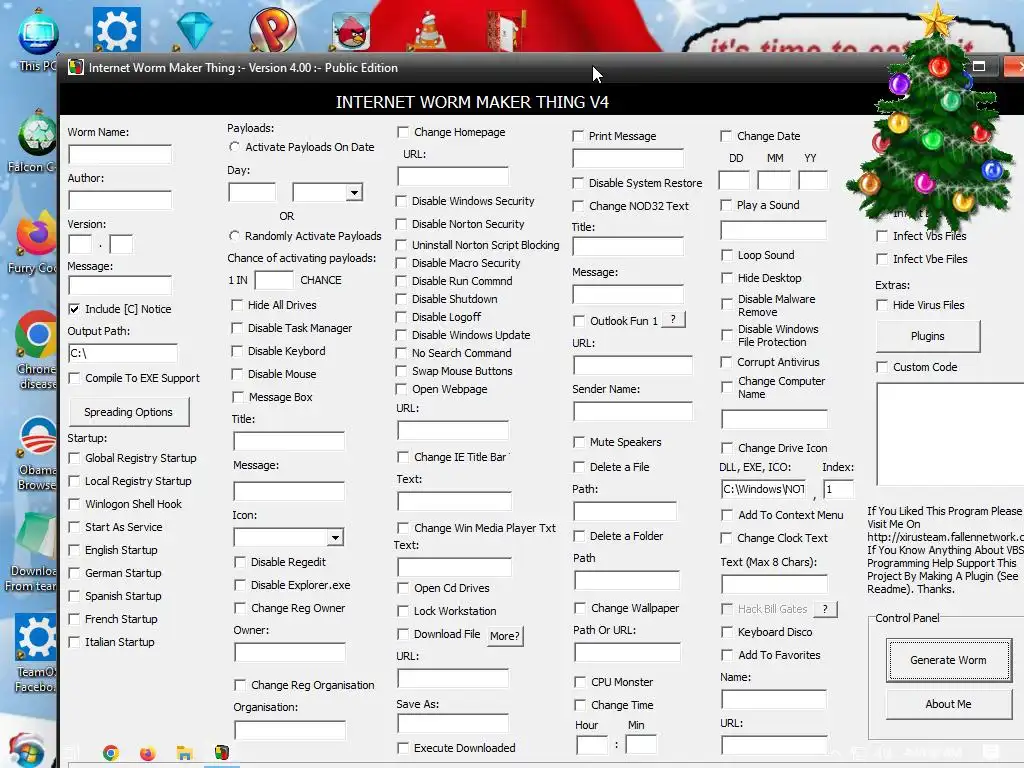Check Global Registry Startup
The image size is (1024, 768).
(x=74, y=458)
